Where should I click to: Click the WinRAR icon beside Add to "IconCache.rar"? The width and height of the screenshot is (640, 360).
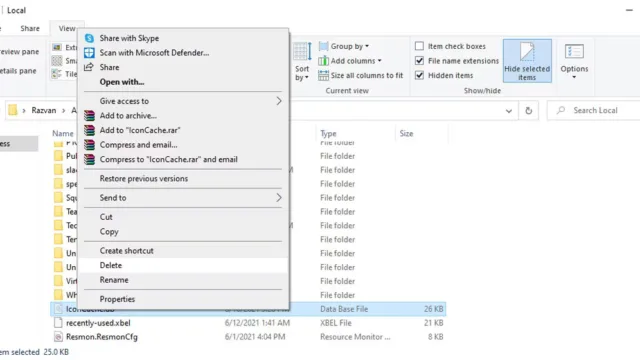pyautogui.click(x=89, y=131)
